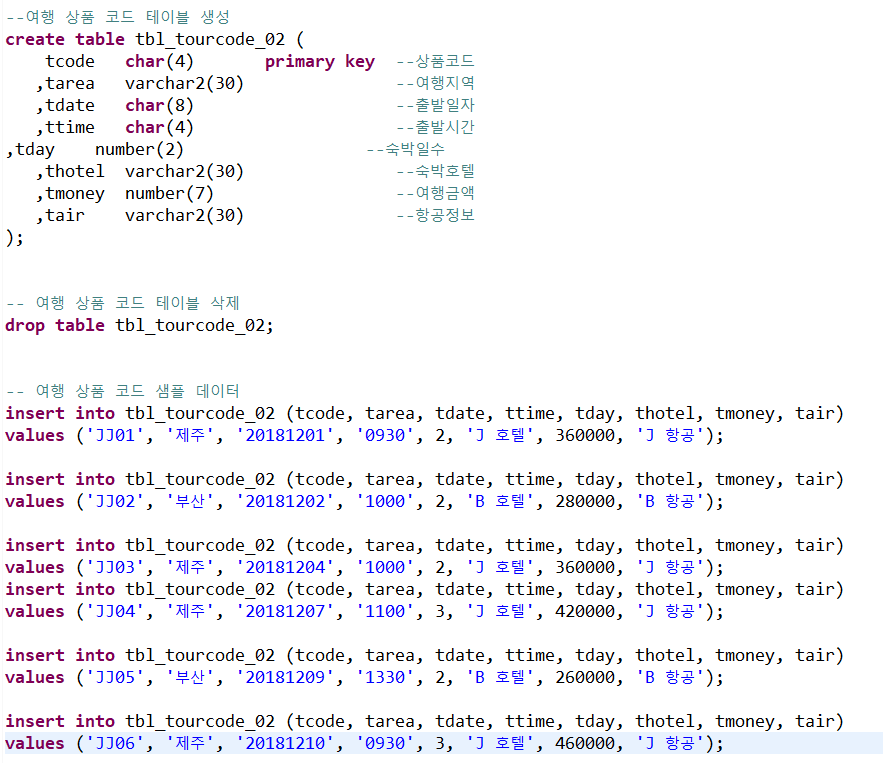Click the ',thotel' column name
883x763 pixels.
click(70, 171)
